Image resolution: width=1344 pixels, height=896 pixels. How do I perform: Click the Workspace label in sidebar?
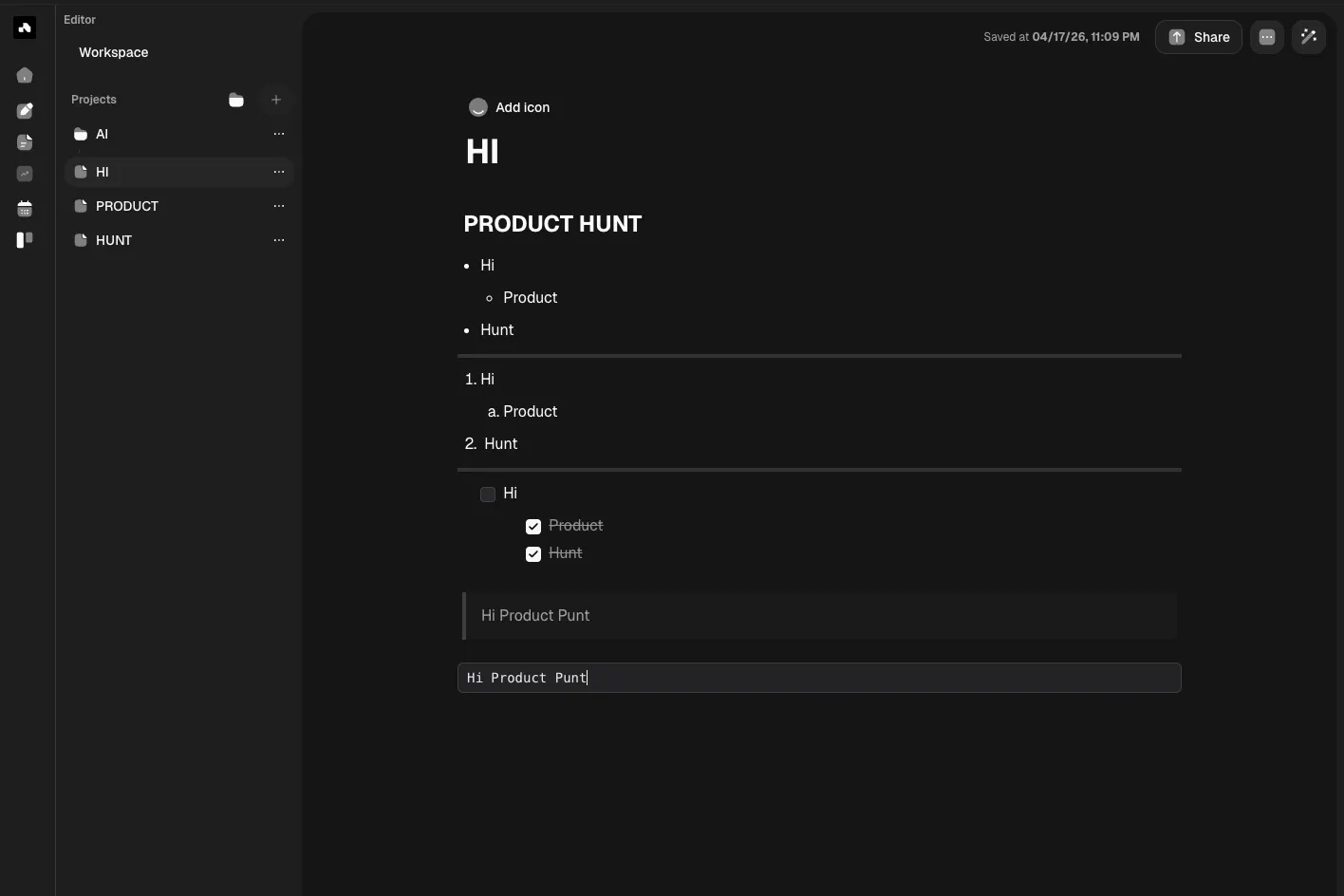pyautogui.click(x=114, y=52)
